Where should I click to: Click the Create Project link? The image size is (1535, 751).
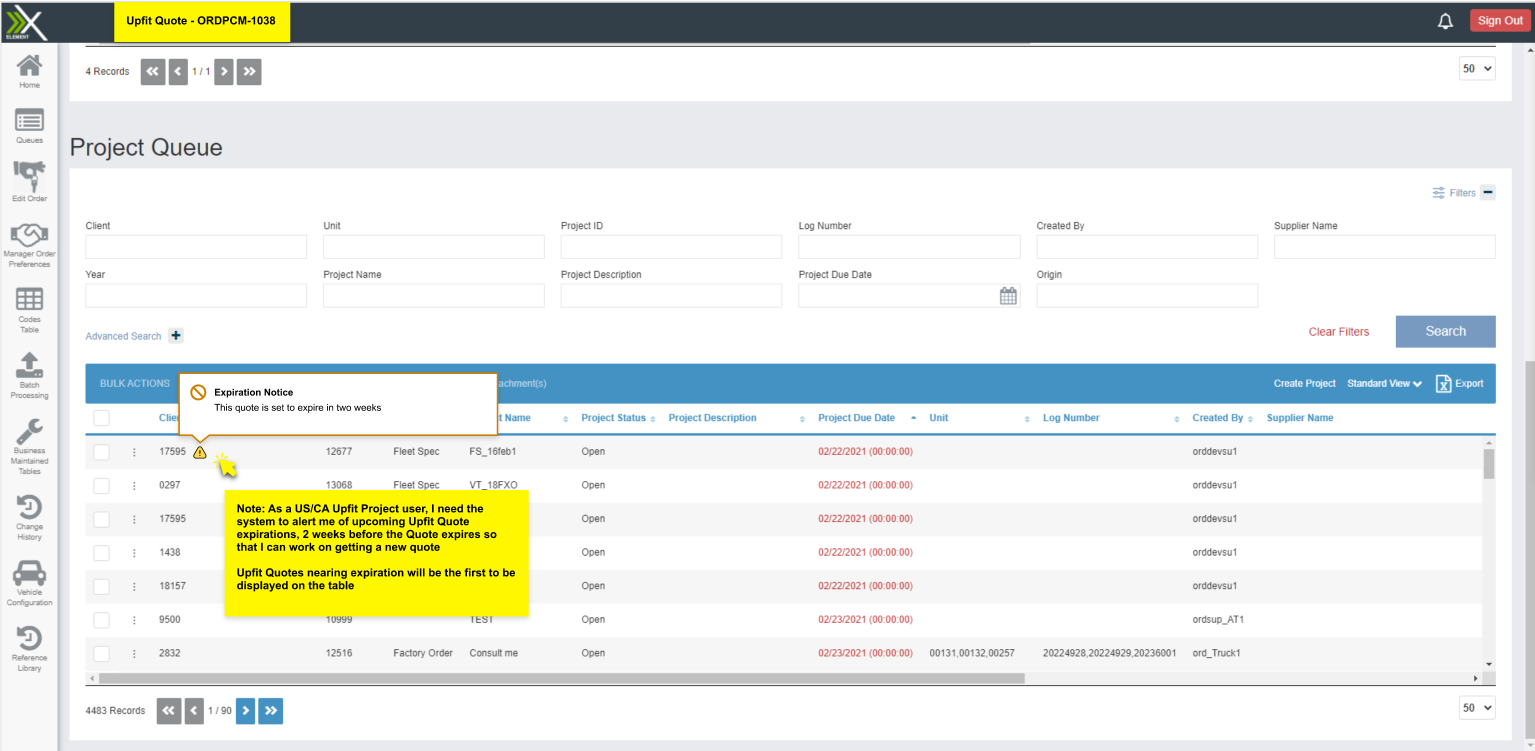[x=1304, y=384]
